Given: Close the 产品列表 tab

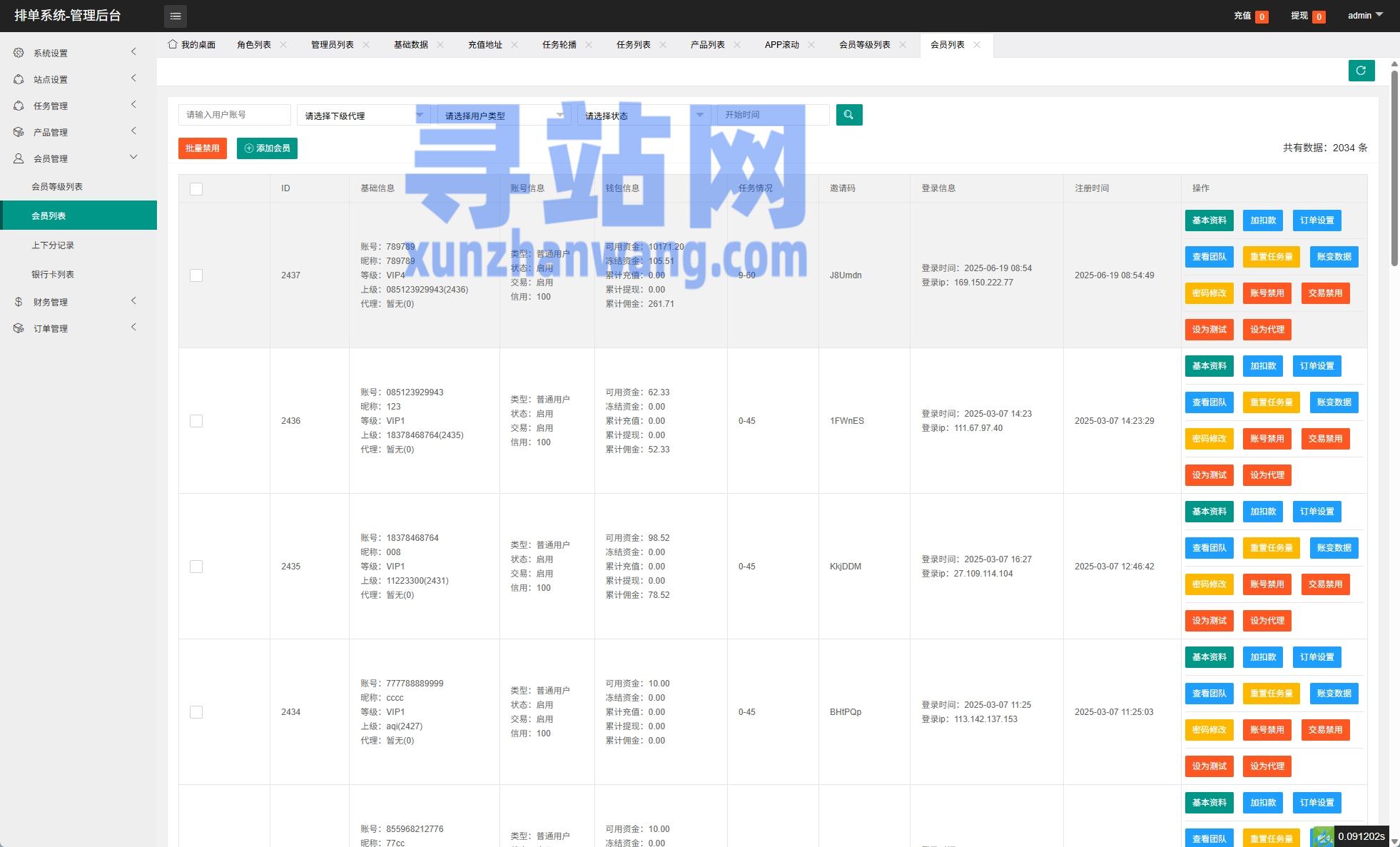Looking at the screenshot, I should click(x=737, y=44).
